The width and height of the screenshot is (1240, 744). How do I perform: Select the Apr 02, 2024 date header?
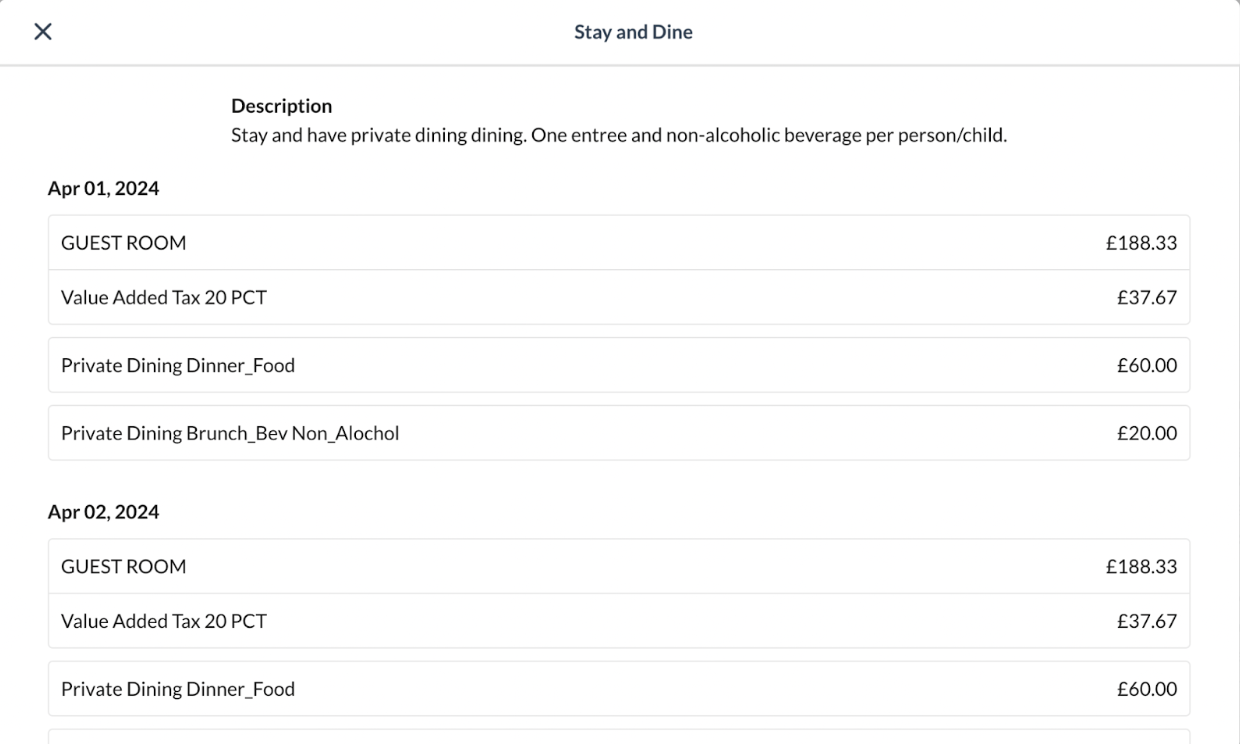(103, 512)
